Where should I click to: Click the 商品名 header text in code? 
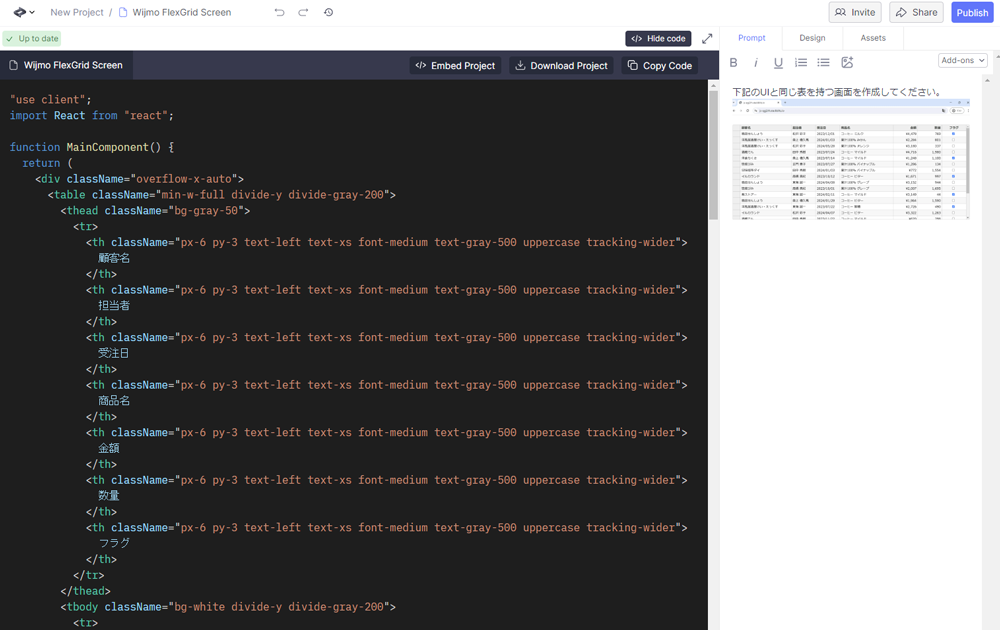(114, 400)
